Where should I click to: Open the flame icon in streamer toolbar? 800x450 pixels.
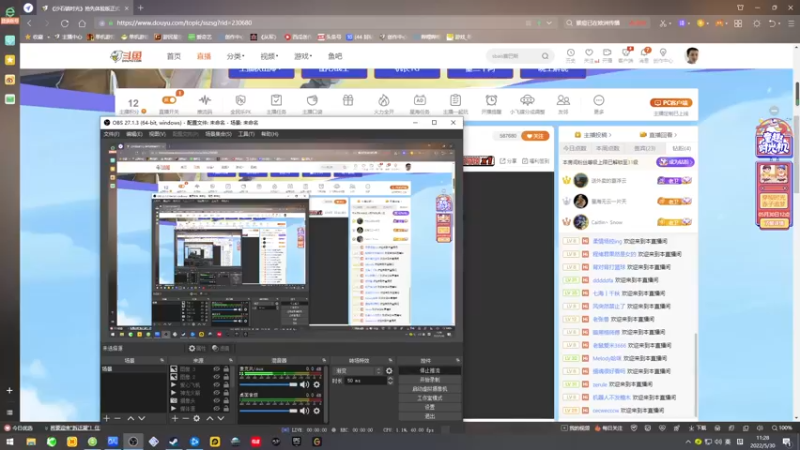pyautogui.click(x=384, y=100)
